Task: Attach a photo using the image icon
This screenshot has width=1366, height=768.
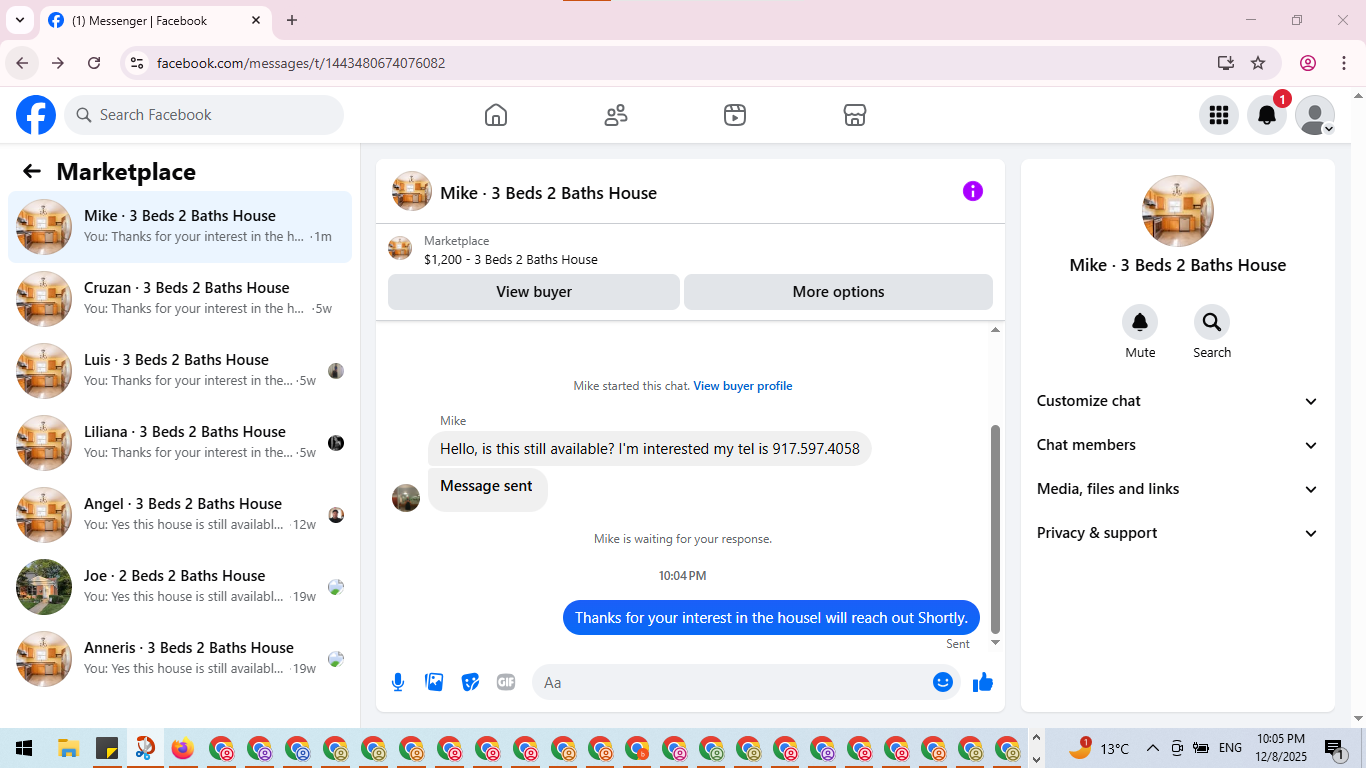Action: [x=434, y=682]
